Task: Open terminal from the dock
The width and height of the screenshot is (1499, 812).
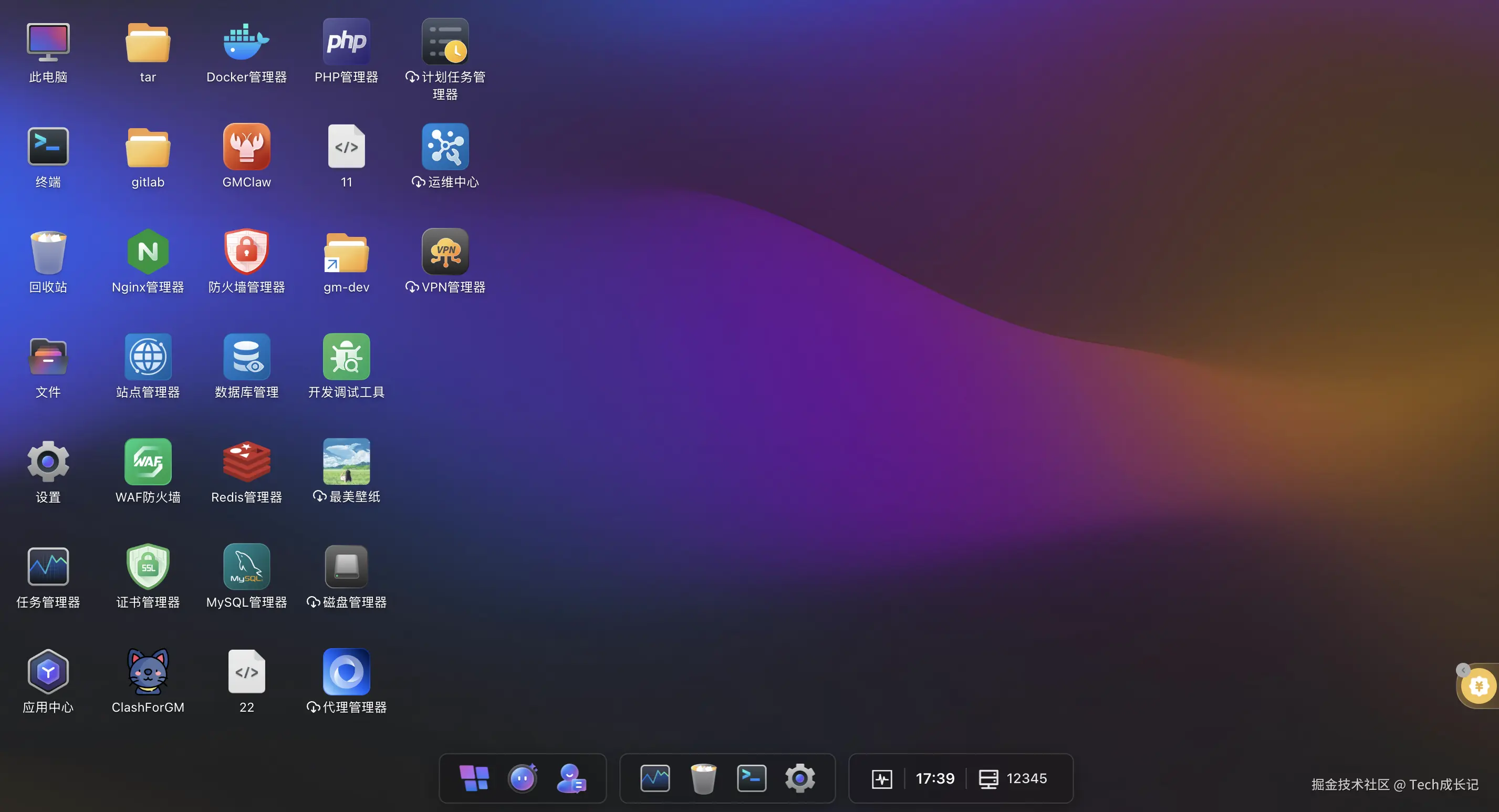Action: click(x=751, y=778)
